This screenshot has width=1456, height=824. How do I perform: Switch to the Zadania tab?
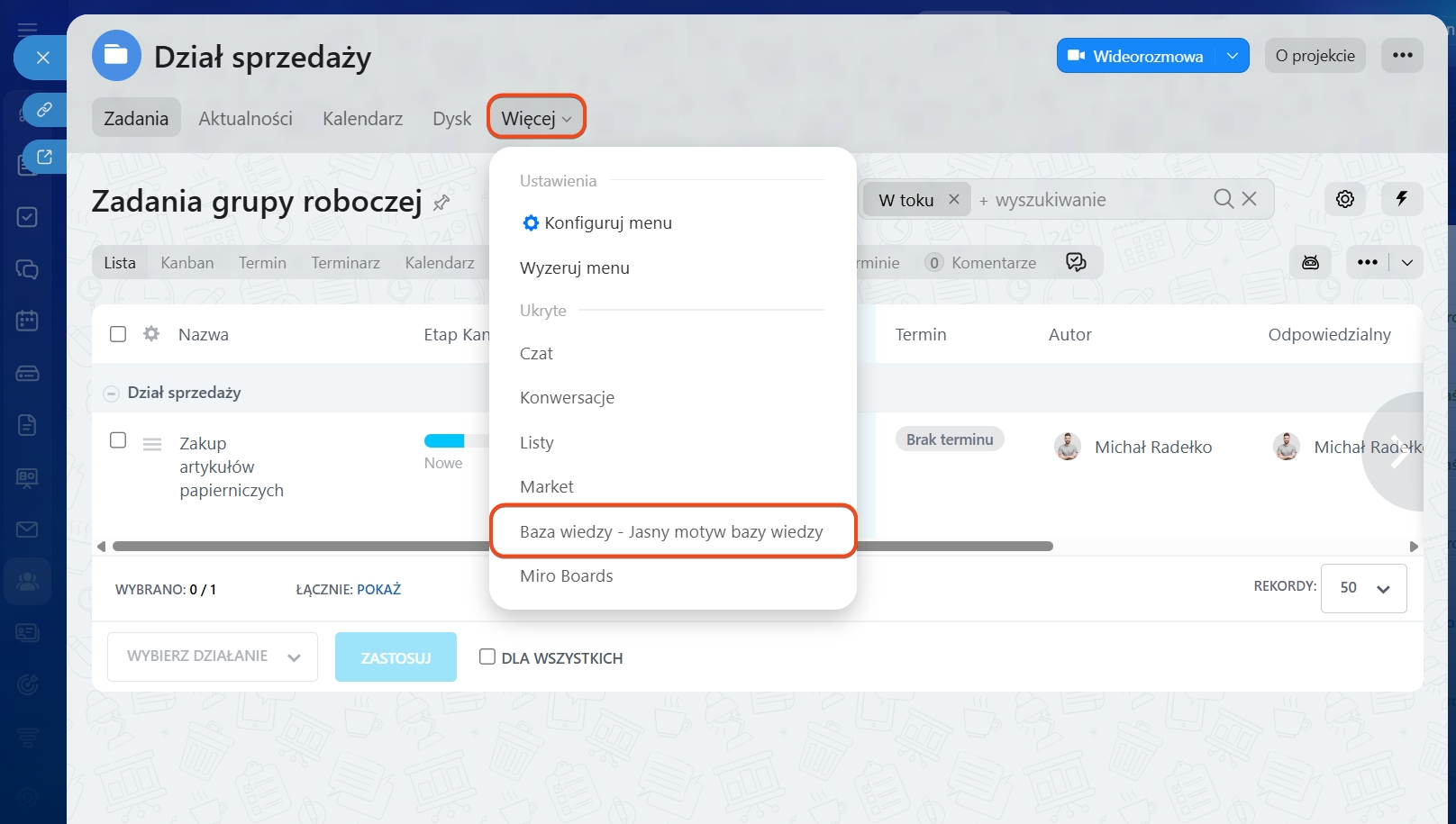(136, 118)
